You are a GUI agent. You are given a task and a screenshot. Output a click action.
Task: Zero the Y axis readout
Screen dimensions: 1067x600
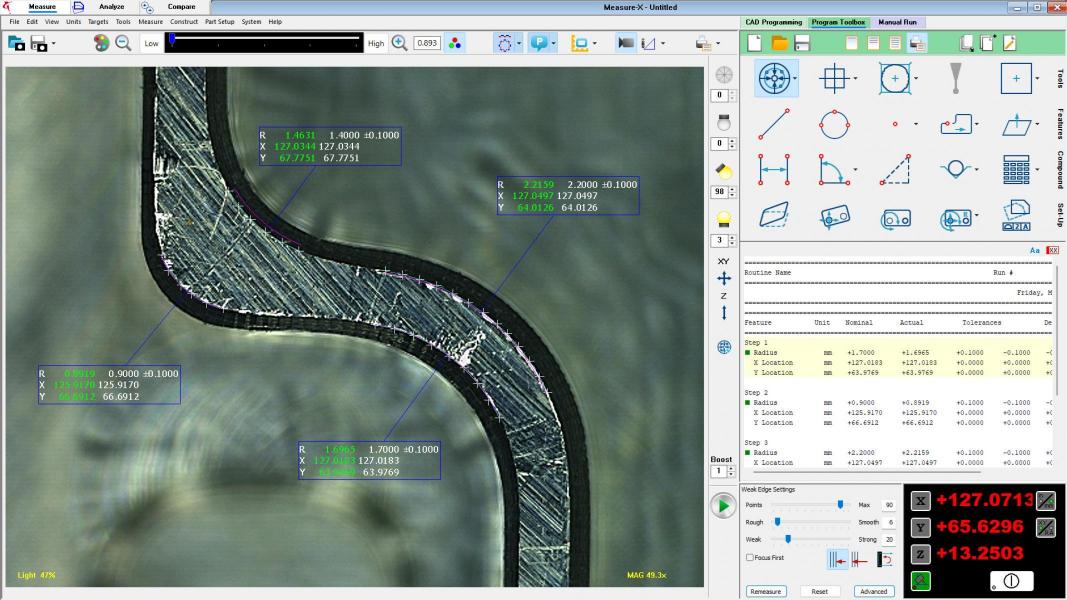920,527
